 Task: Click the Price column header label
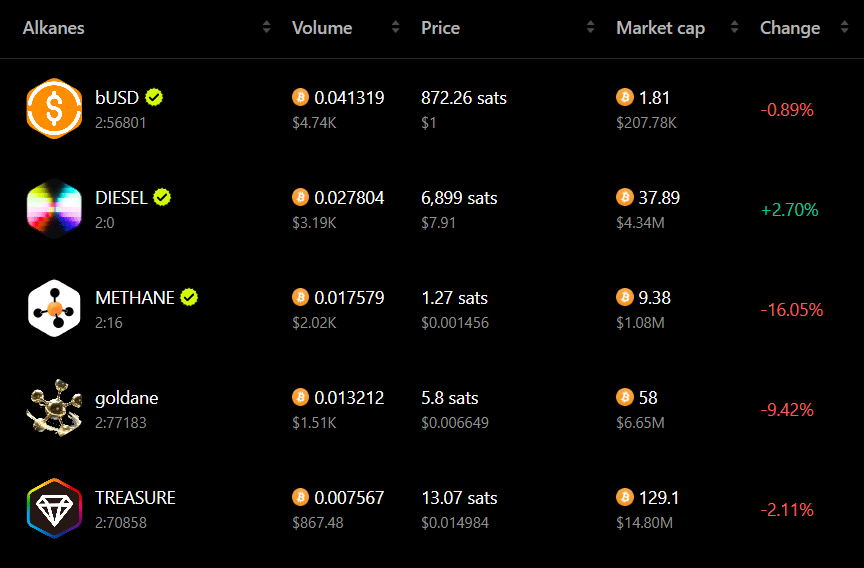(440, 28)
